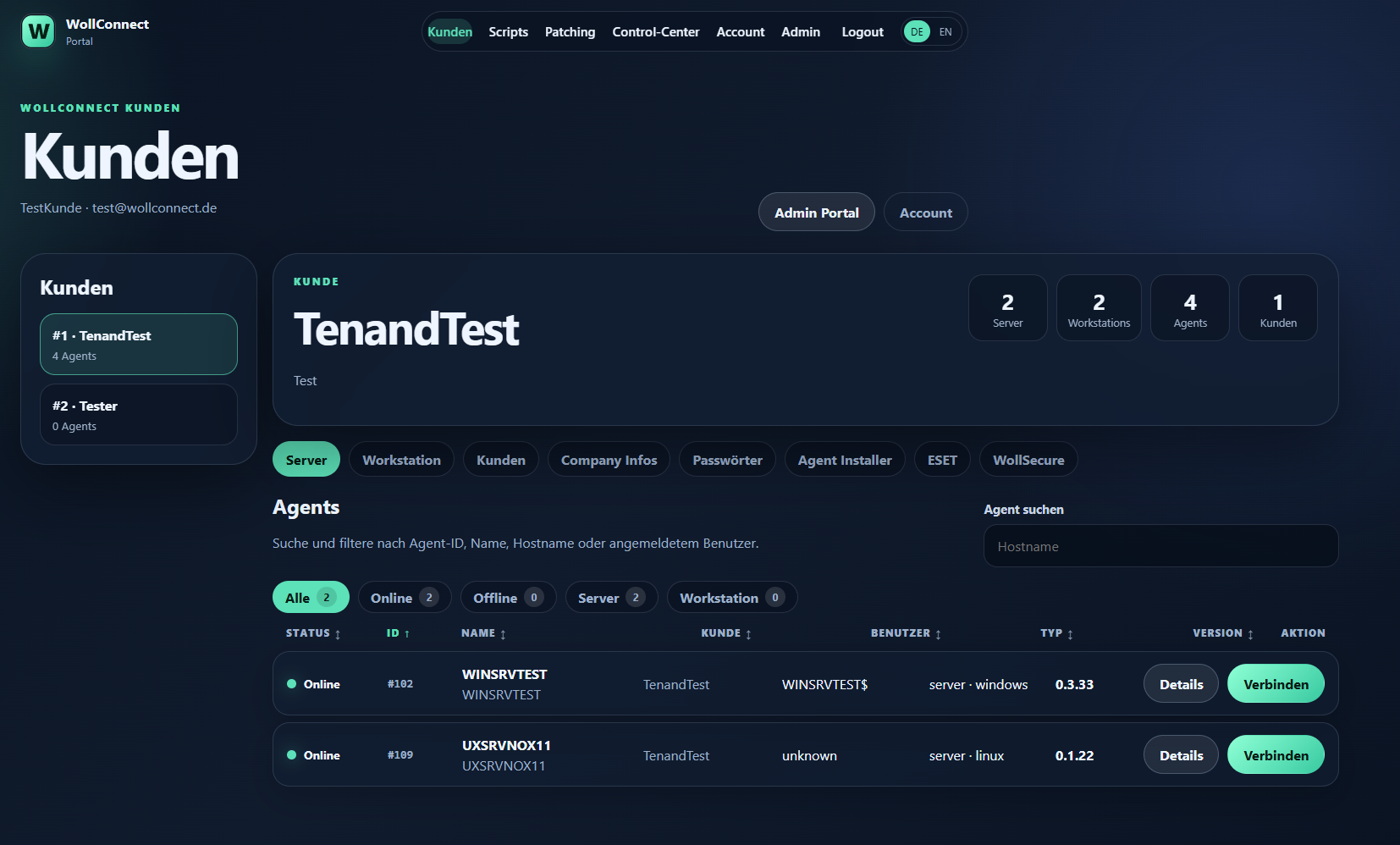Filter agents by Server chip
The width and height of the screenshot is (1400, 845).
pos(611,598)
